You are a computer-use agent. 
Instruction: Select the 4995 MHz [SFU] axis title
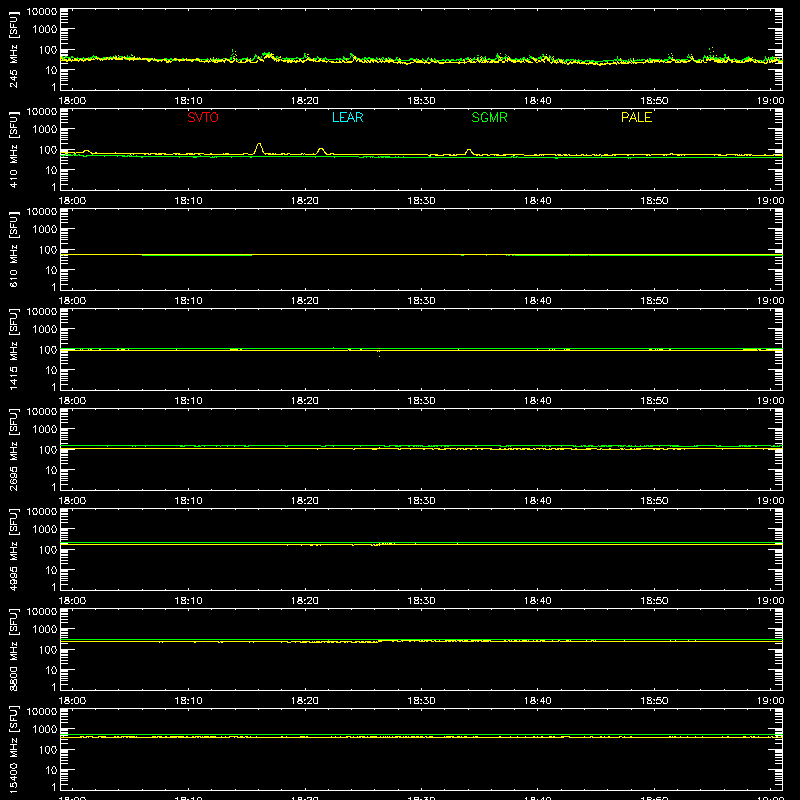(x=14, y=549)
